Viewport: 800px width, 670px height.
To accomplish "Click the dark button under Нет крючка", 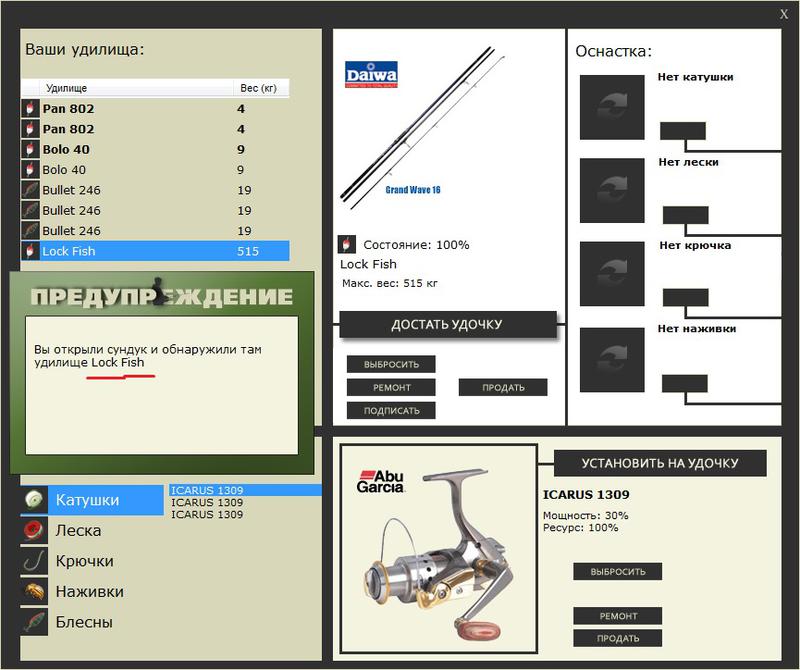I will point(685,297).
